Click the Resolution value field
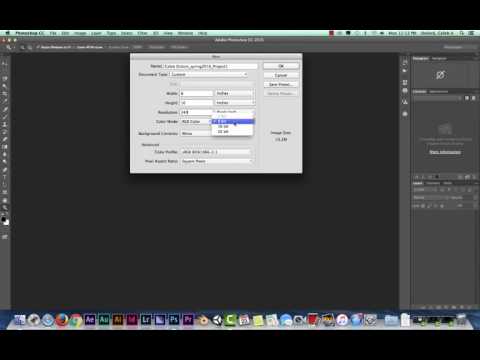Image resolution: width=480 pixels, height=360 pixels. [196, 112]
